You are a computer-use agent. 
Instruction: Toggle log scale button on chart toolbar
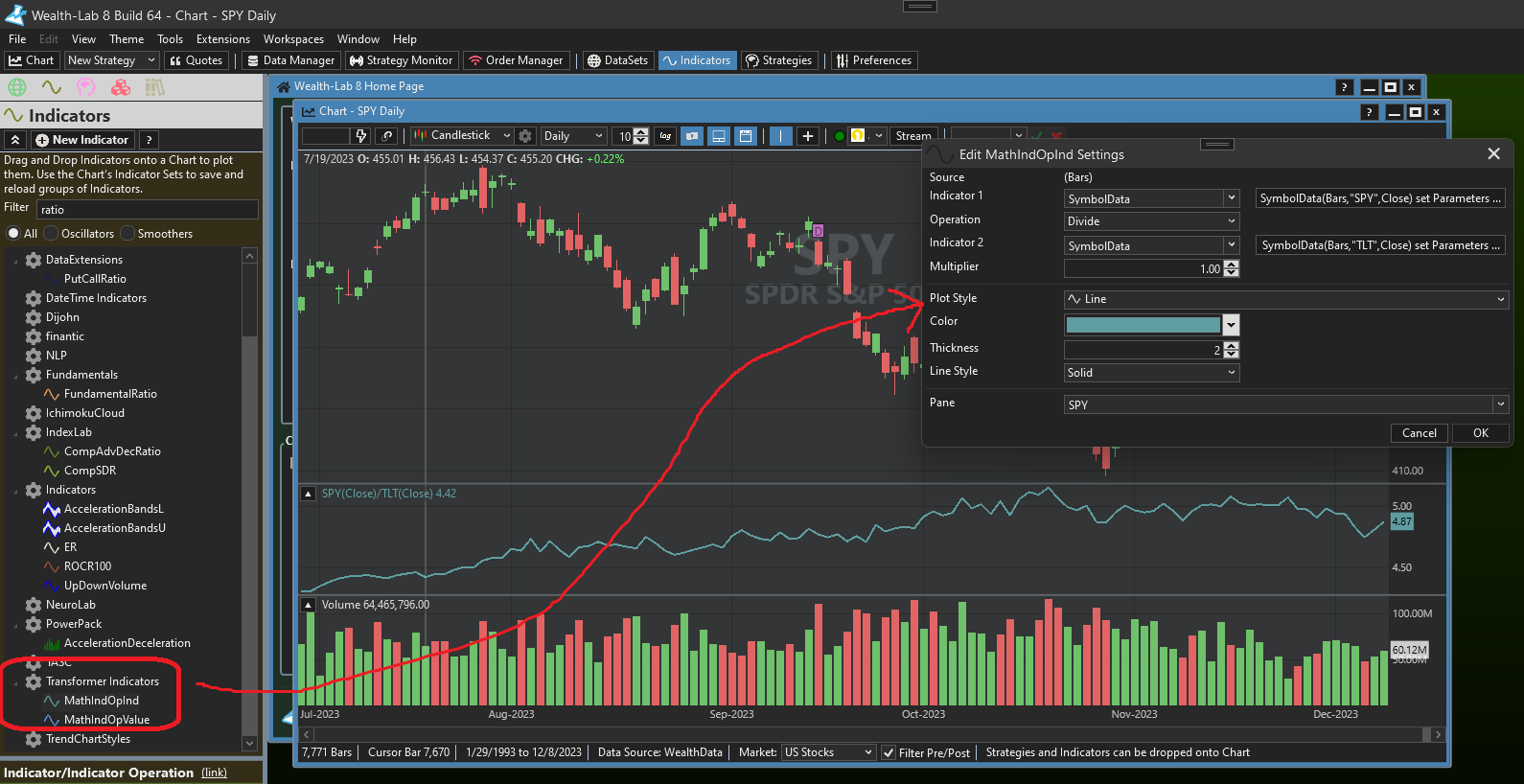[x=665, y=136]
